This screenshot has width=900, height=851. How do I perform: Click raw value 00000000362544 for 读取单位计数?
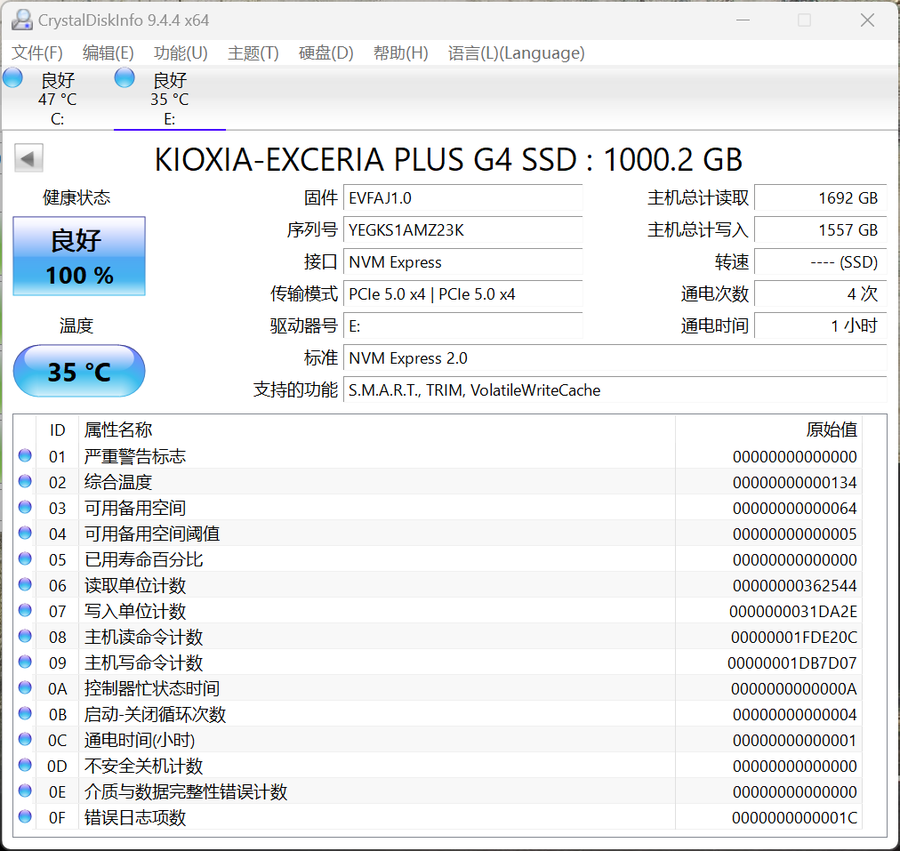[x=794, y=586]
